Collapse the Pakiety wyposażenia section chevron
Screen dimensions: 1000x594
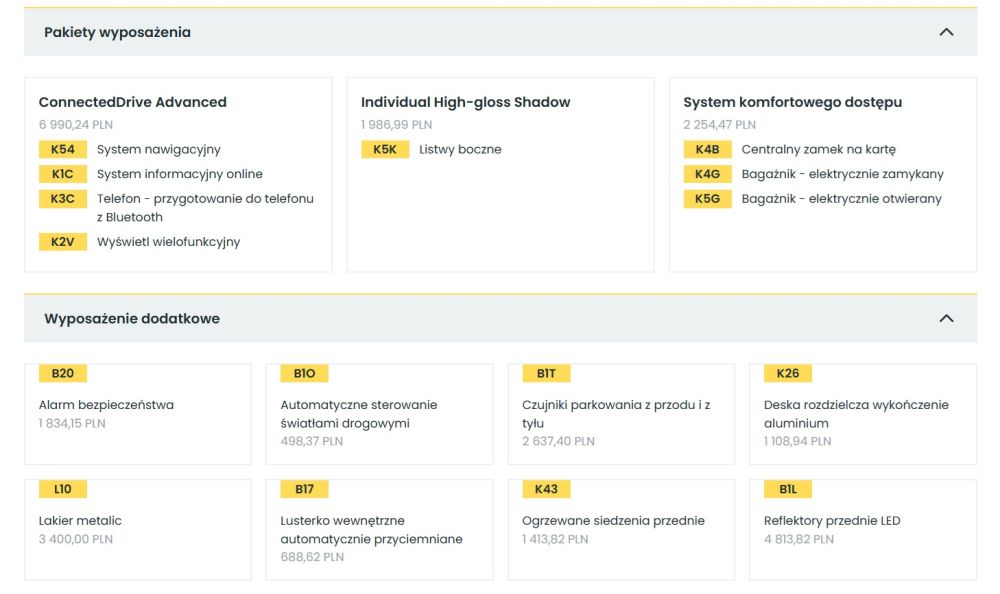click(x=946, y=32)
